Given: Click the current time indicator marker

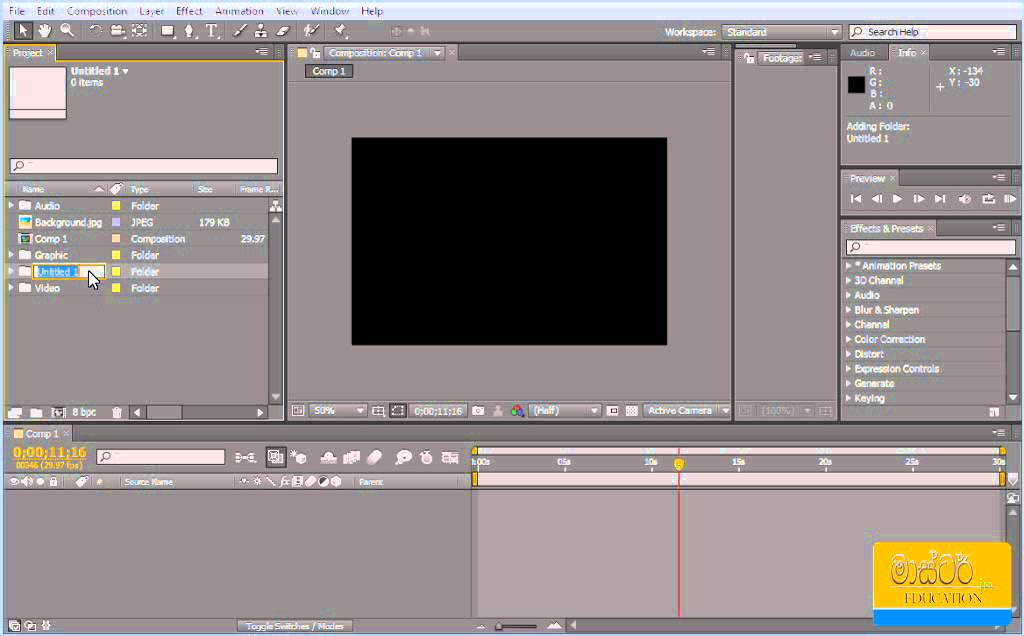Looking at the screenshot, I should pyautogui.click(x=679, y=464).
